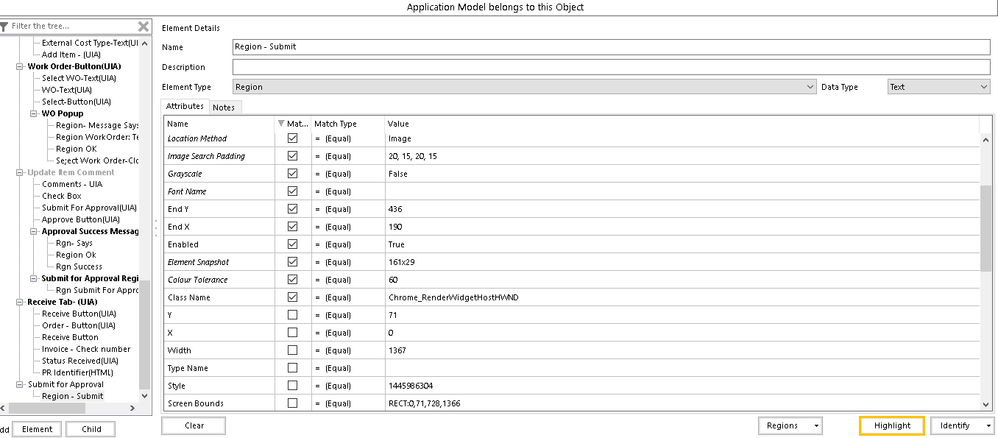
Task: Sort attributes by the Name column header
Action: [219, 124]
